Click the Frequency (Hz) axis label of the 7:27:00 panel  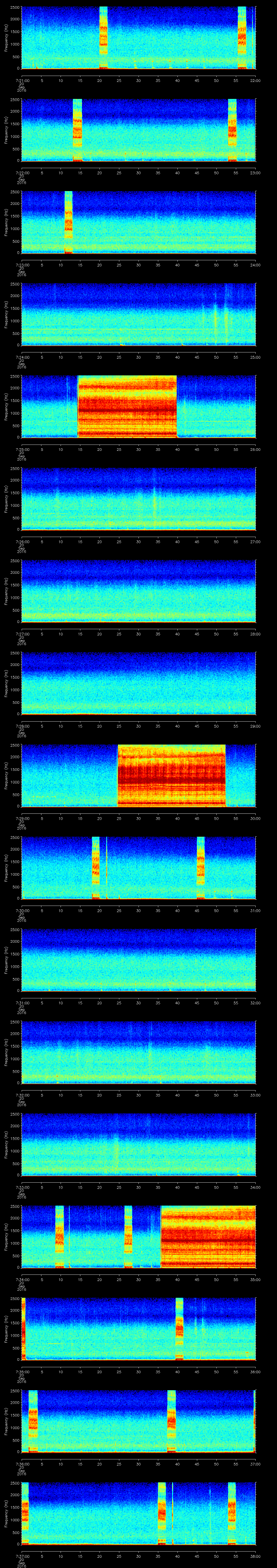click(x=6, y=591)
